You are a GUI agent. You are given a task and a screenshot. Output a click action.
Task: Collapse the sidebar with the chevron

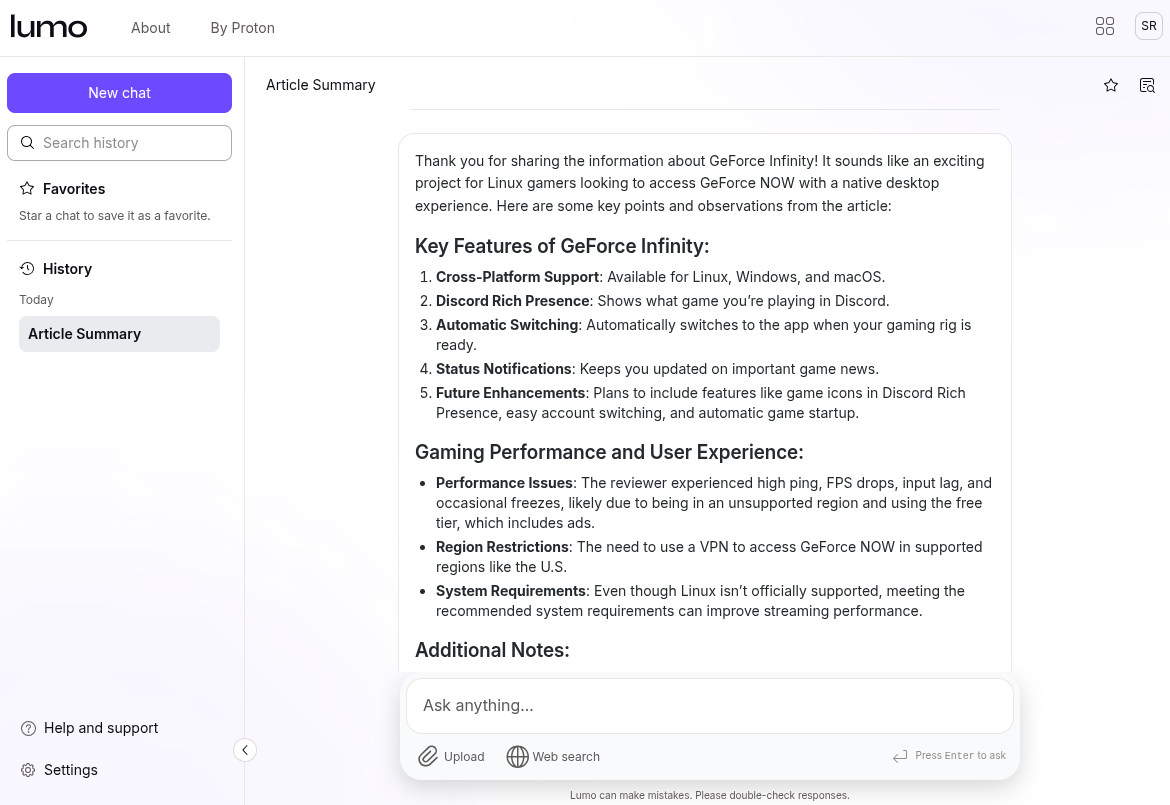tap(245, 750)
